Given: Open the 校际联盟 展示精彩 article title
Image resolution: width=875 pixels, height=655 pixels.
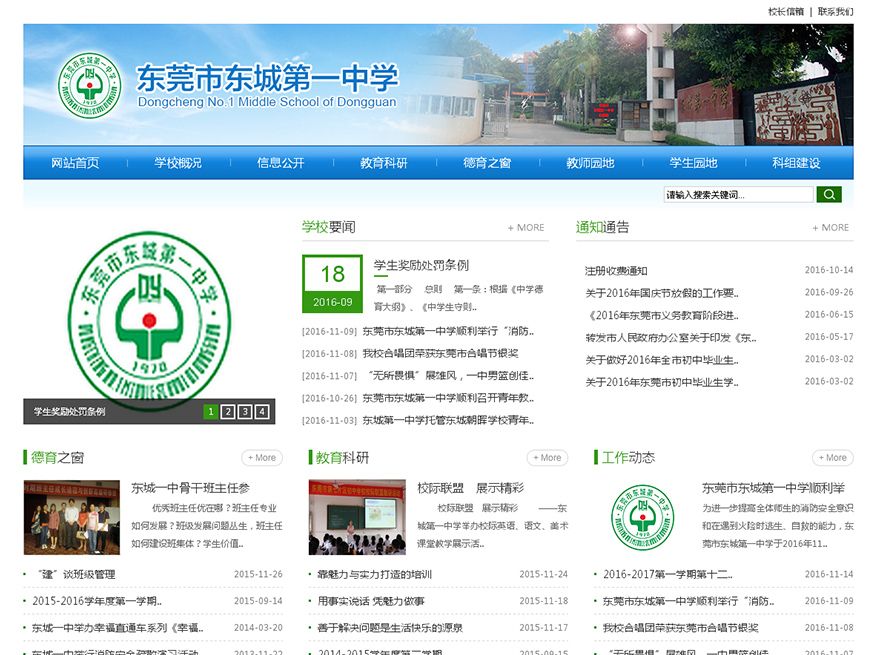Looking at the screenshot, I should (x=471, y=488).
